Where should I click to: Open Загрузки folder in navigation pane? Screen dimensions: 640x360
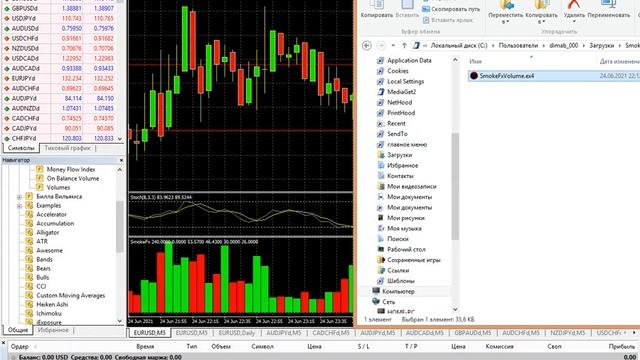coord(399,155)
